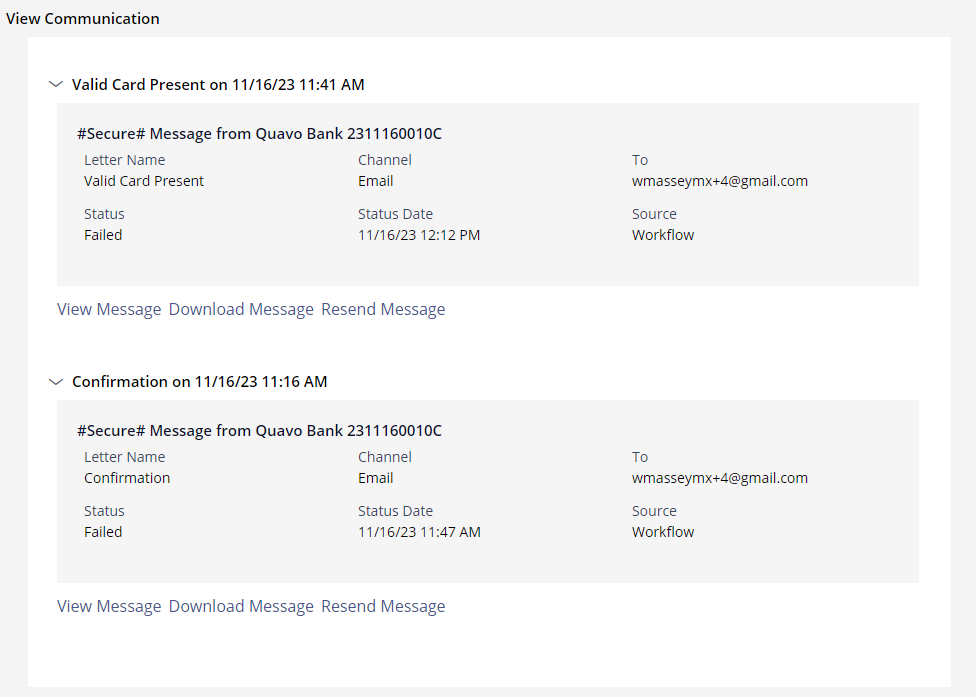
Task: Click Download Message for Confirmation letter
Action: (241, 606)
